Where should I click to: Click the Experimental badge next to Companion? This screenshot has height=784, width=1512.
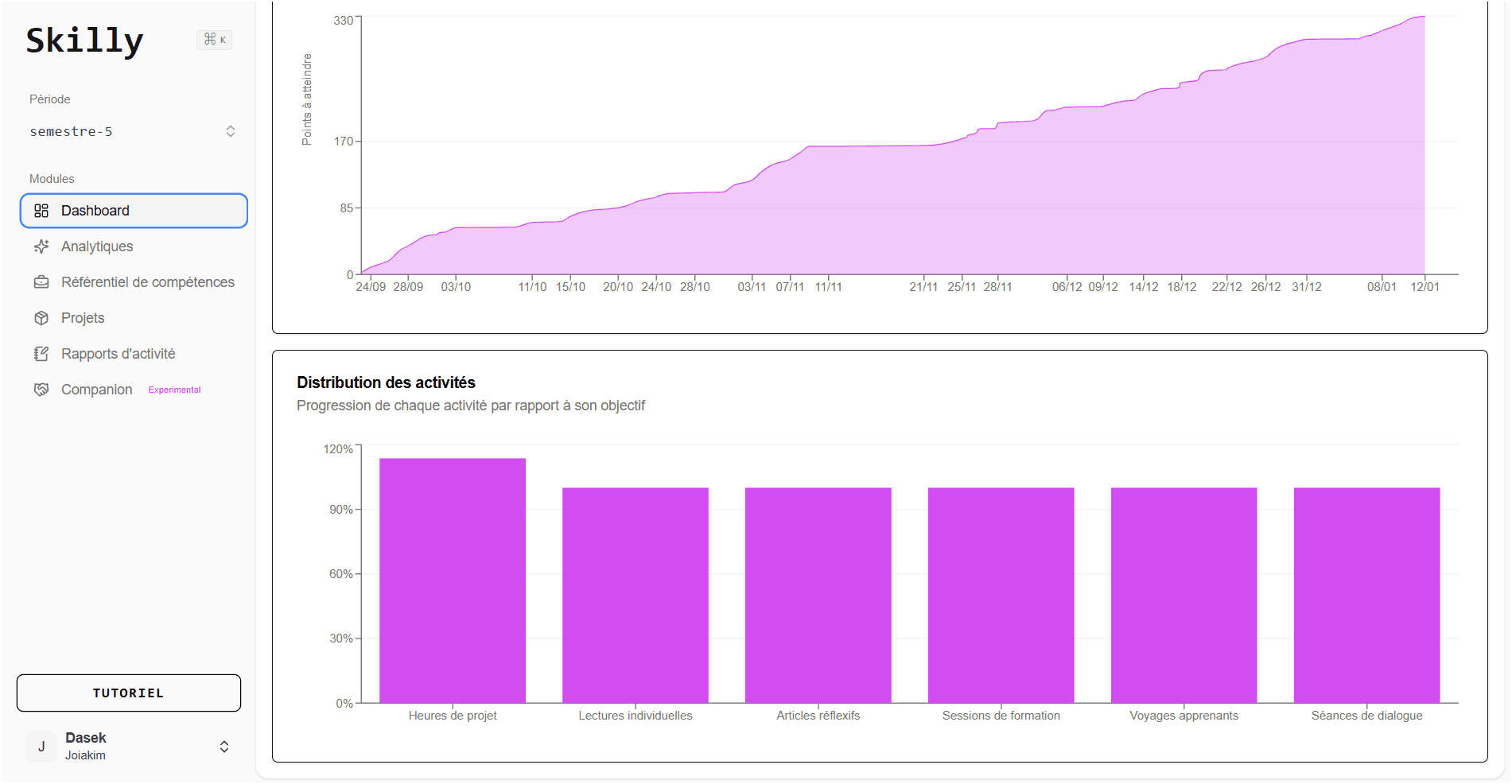click(174, 390)
